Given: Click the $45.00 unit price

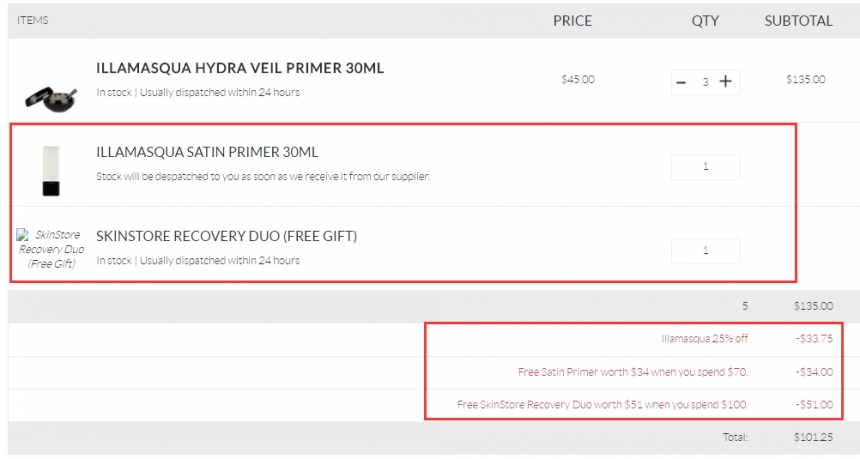Looking at the screenshot, I should tap(578, 79).
